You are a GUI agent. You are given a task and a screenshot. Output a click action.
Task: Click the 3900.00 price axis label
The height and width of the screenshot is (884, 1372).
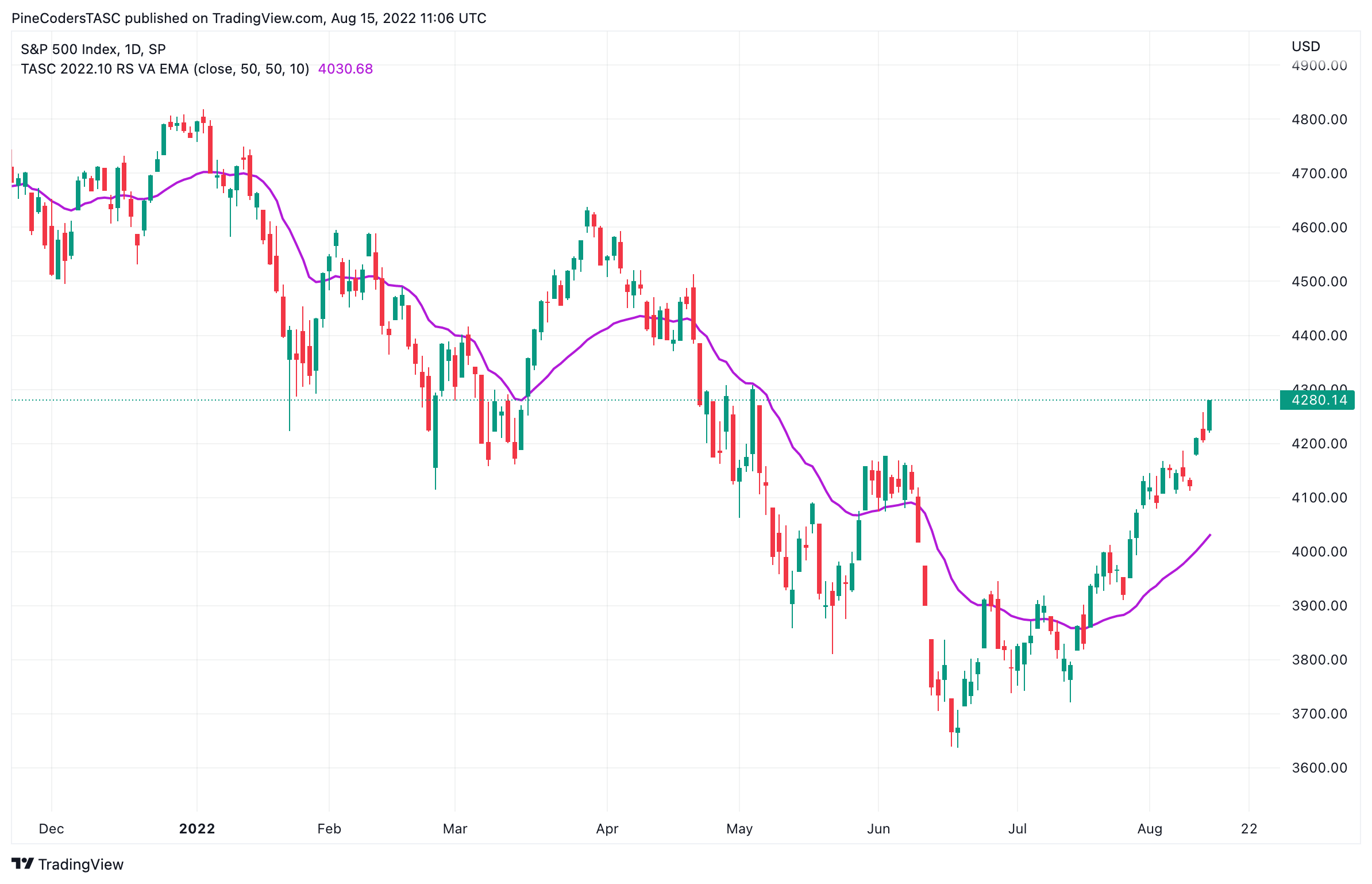click(1319, 606)
